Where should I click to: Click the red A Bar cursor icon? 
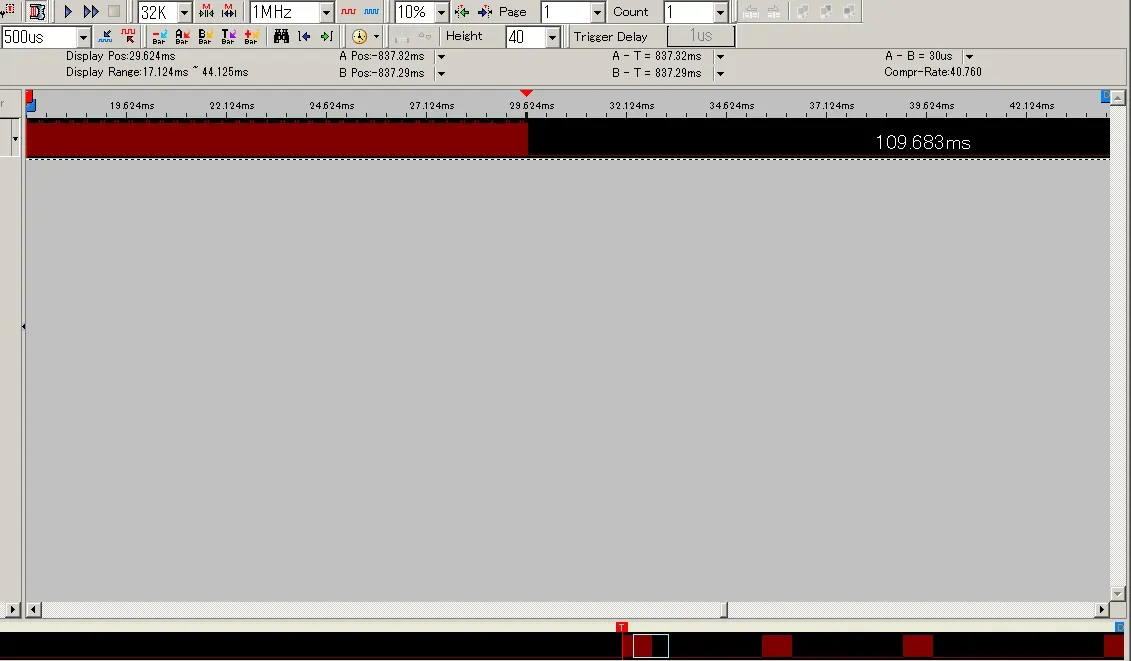(182, 37)
